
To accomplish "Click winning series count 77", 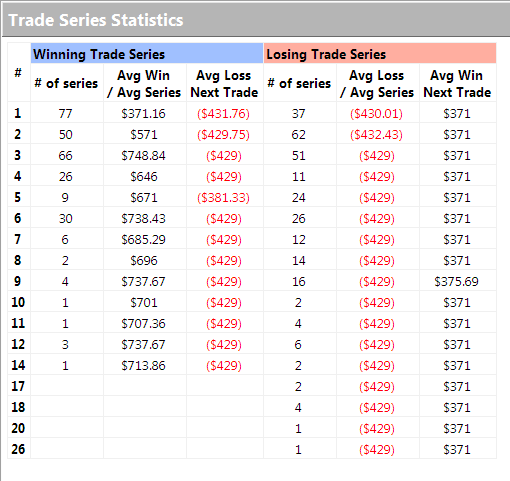I will [x=65, y=114].
